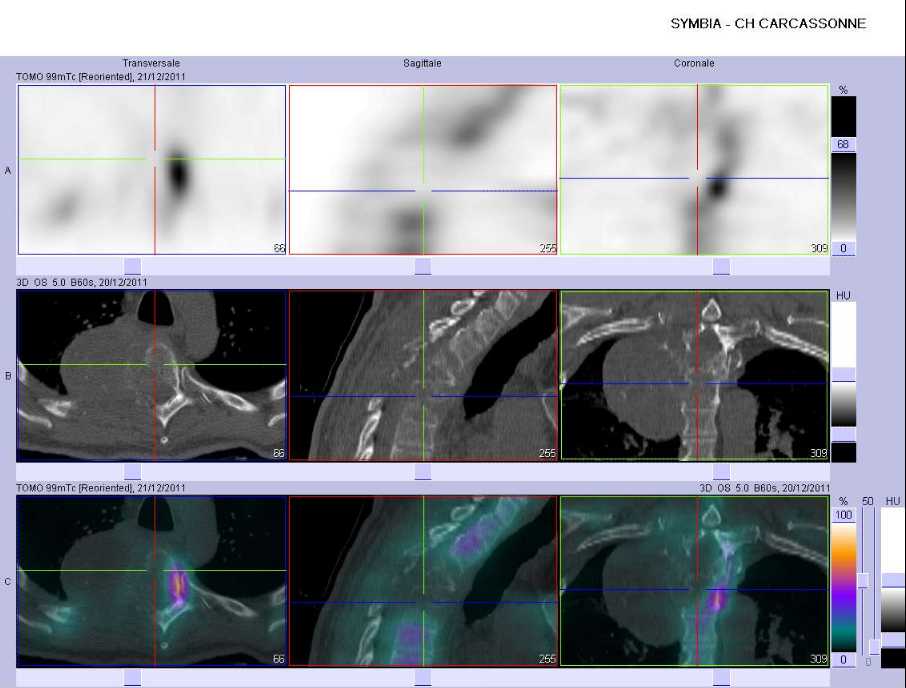Image resolution: width=906 pixels, height=688 pixels.
Task: Select the row C fused transversal image
Action: 152,581
